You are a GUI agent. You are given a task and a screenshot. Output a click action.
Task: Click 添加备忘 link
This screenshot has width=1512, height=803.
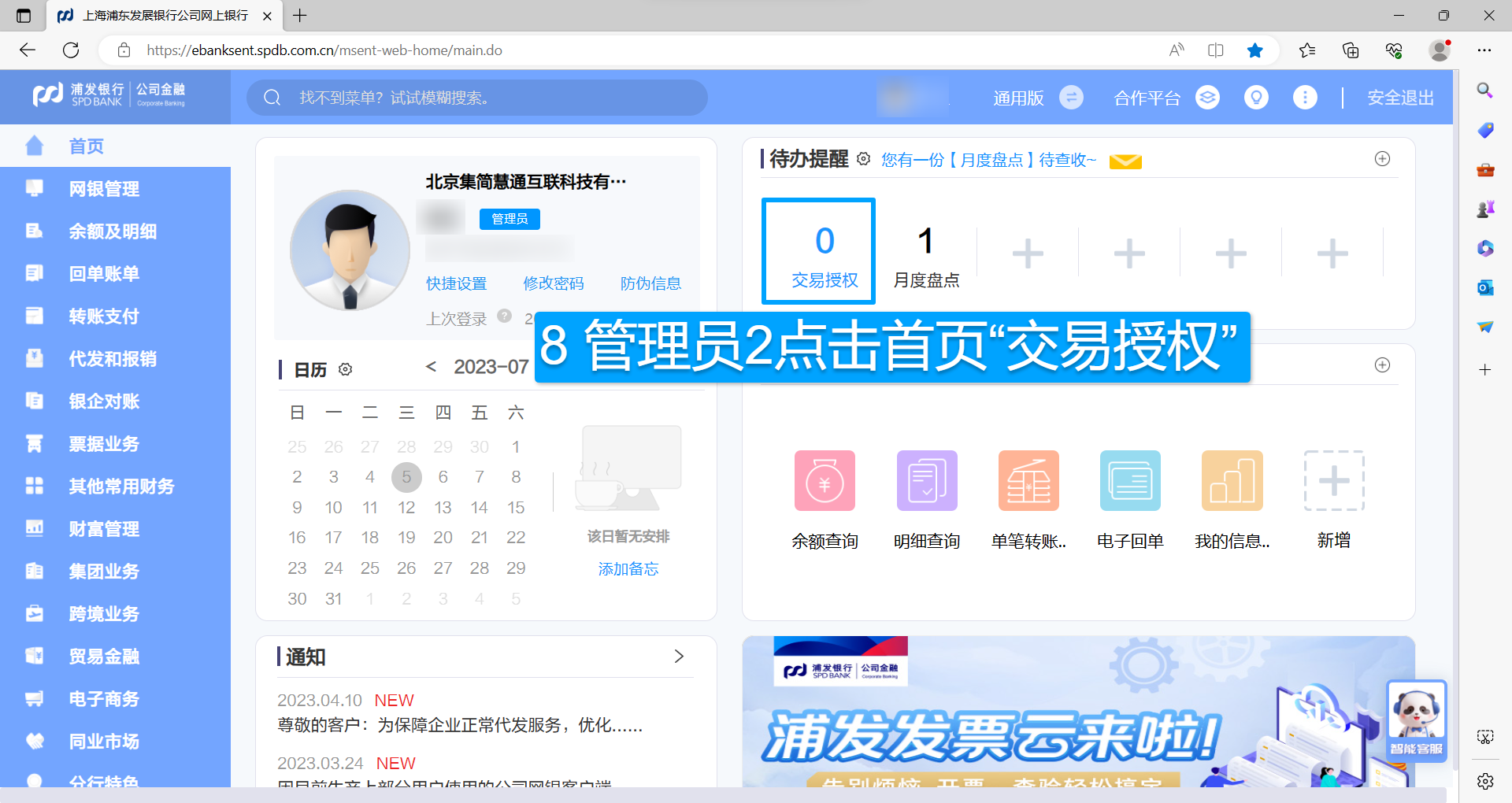628,568
